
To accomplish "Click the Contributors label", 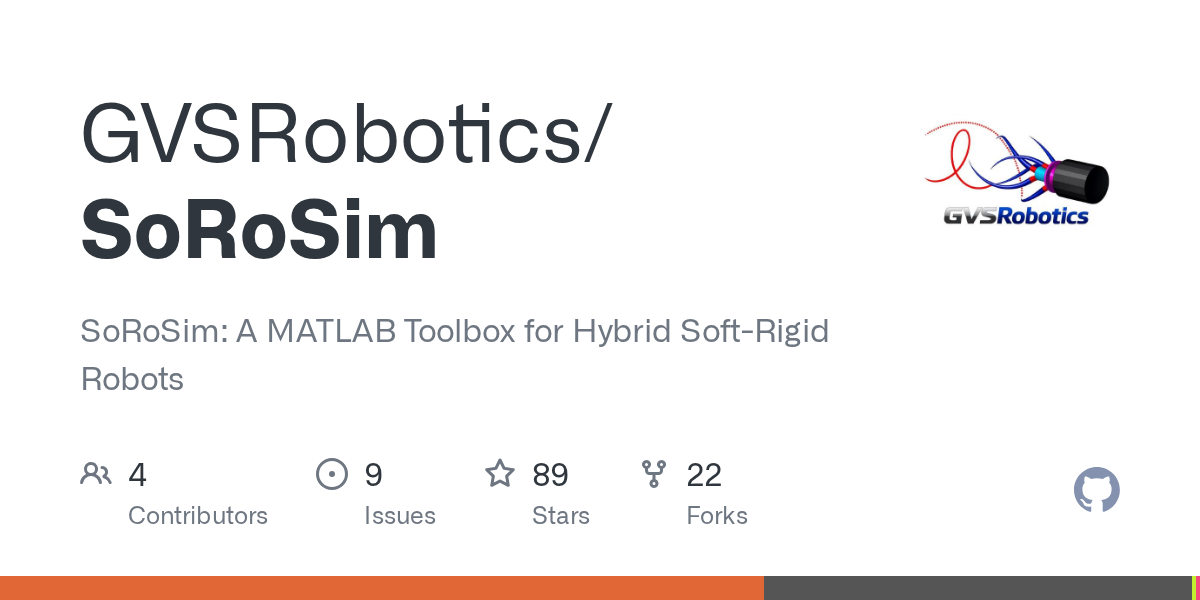I will pos(198,516).
